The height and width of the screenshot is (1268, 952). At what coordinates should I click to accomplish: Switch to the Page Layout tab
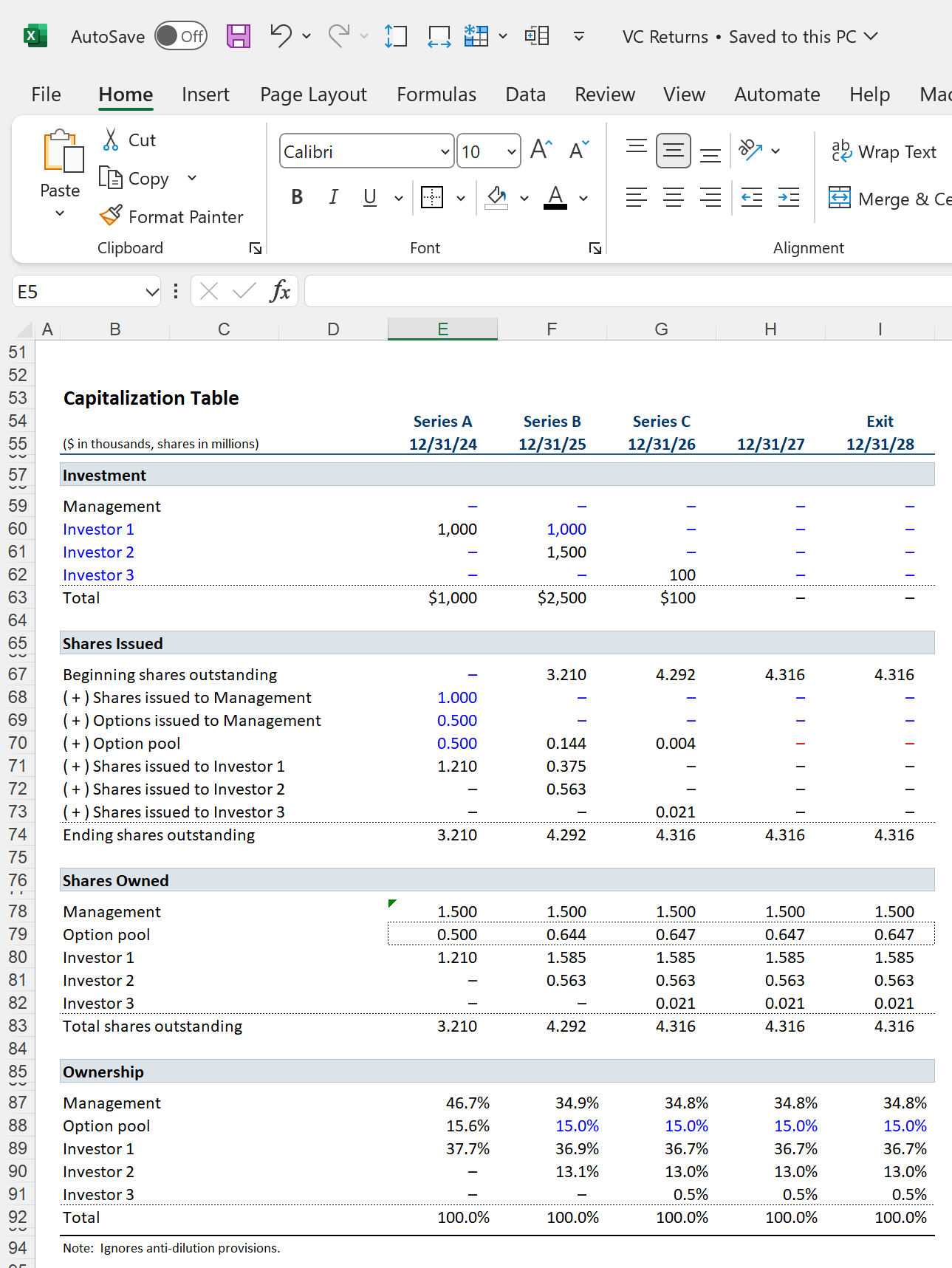click(x=313, y=95)
